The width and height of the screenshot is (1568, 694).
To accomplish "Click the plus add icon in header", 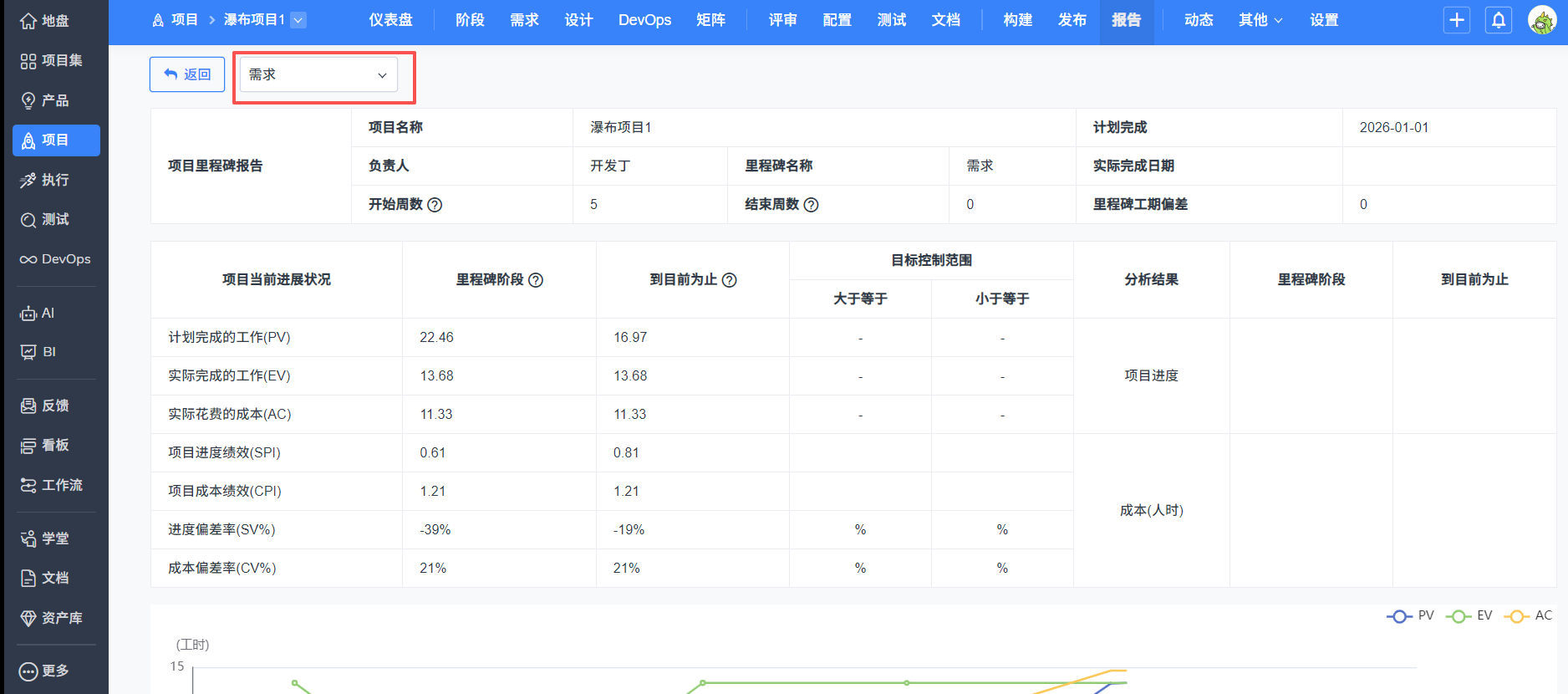I will coord(1457,20).
